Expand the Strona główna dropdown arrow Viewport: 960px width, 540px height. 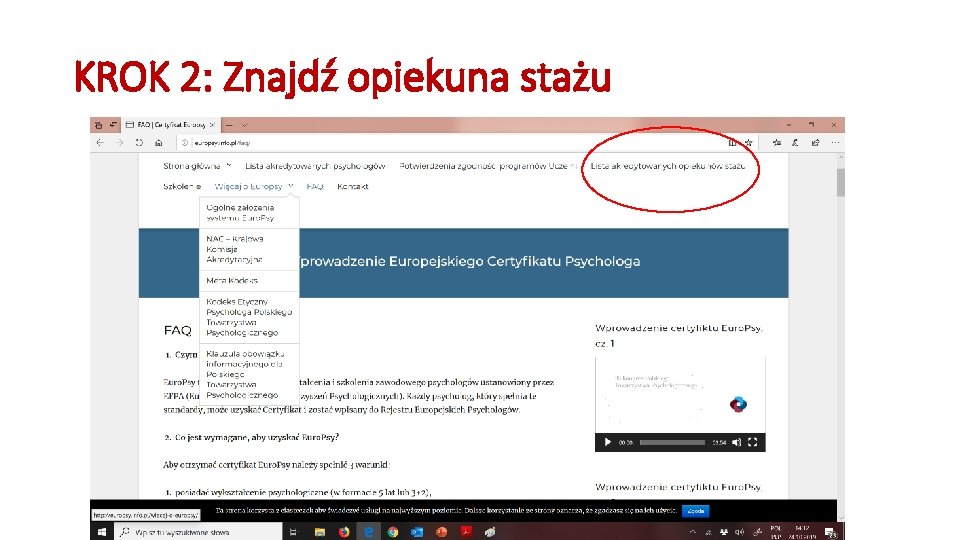(x=229, y=165)
